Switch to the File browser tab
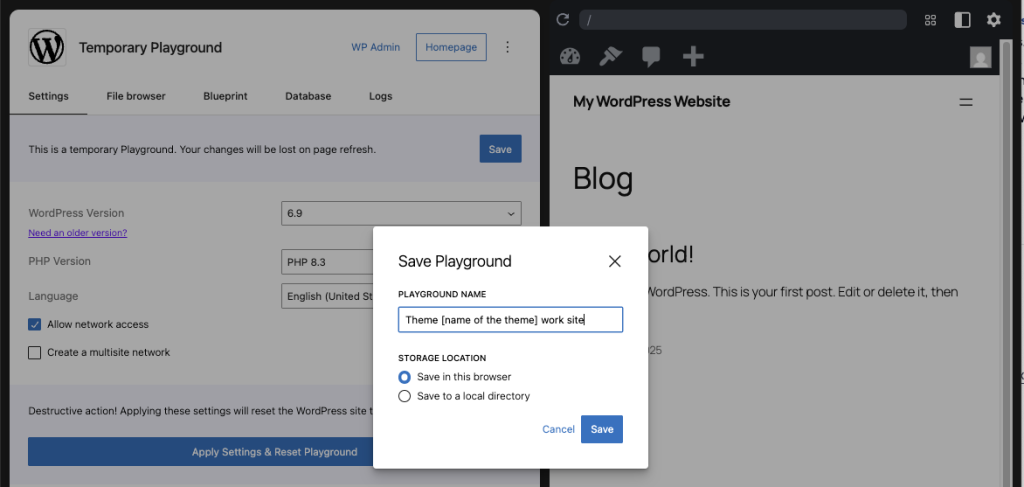This screenshot has width=1024, height=487. coord(136,96)
